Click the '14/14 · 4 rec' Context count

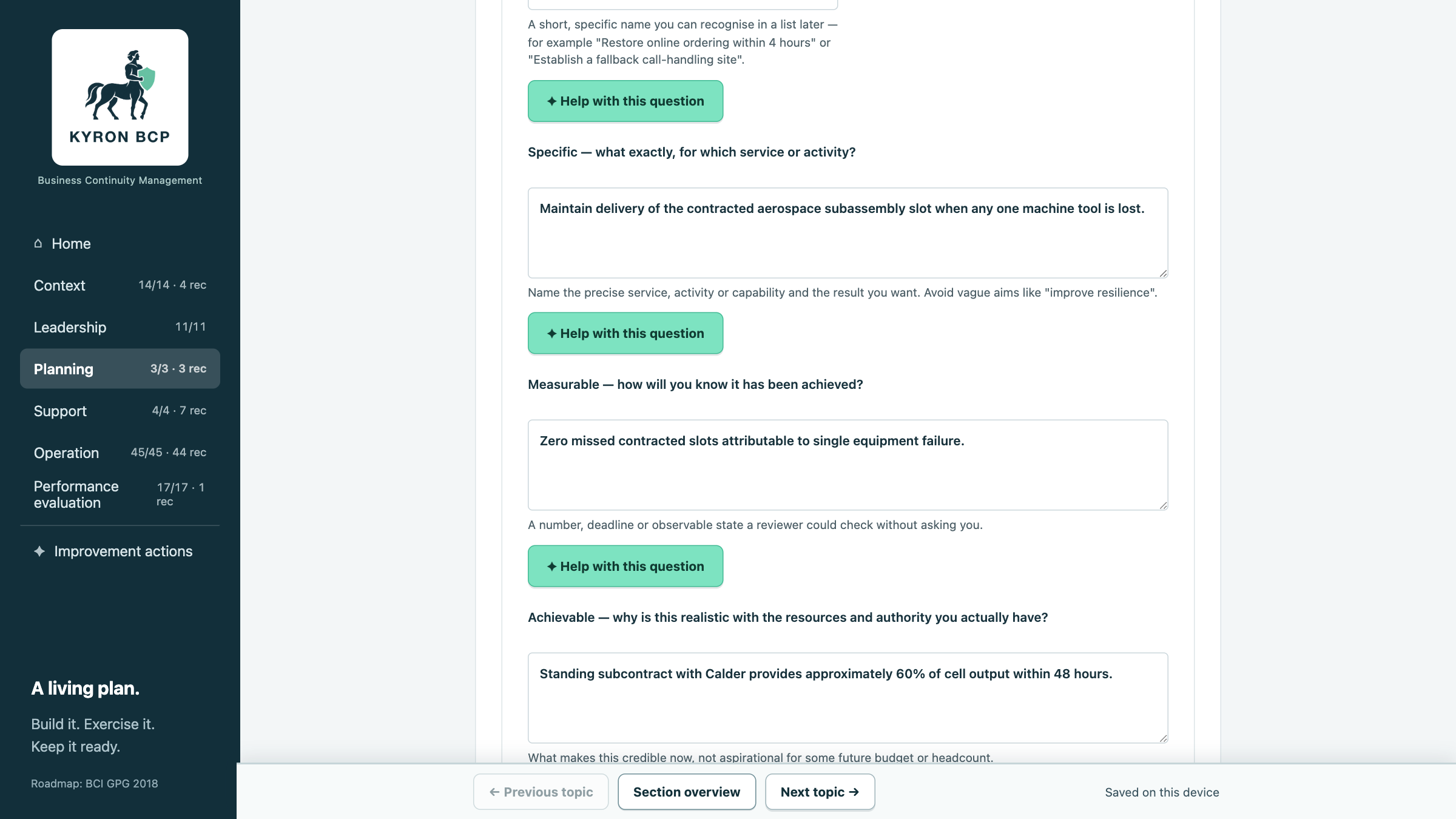(172, 285)
